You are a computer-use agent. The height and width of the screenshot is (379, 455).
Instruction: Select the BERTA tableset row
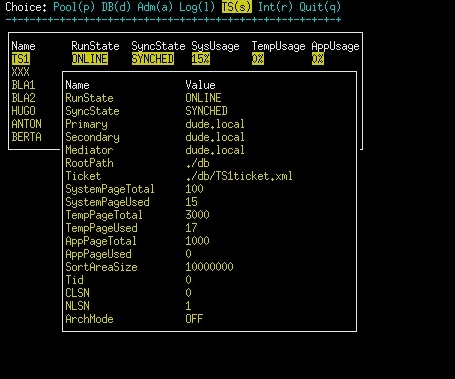(27, 137)
